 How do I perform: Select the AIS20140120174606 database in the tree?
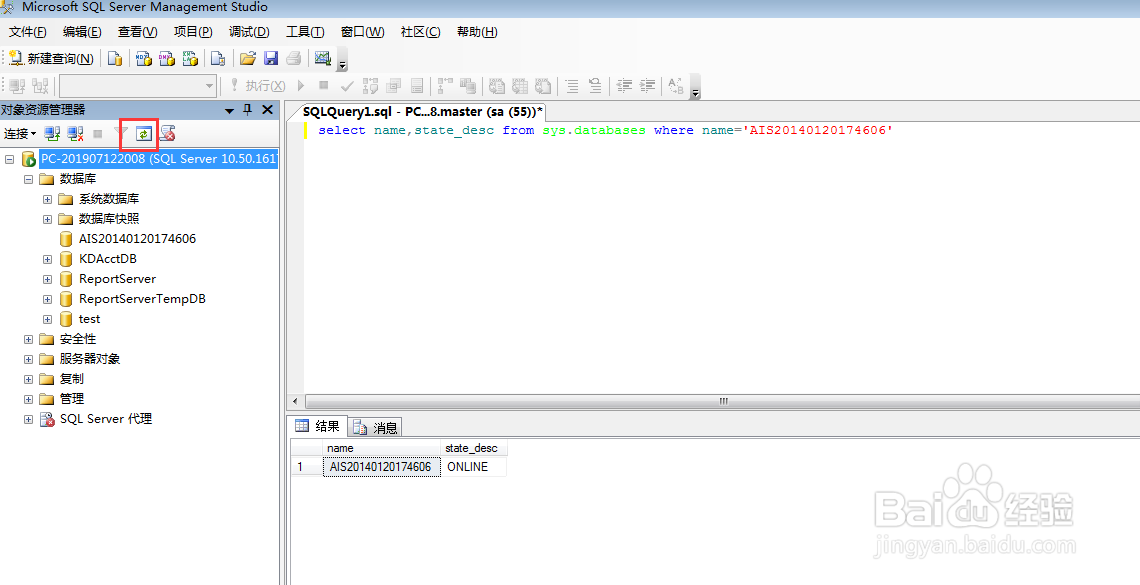137,238
